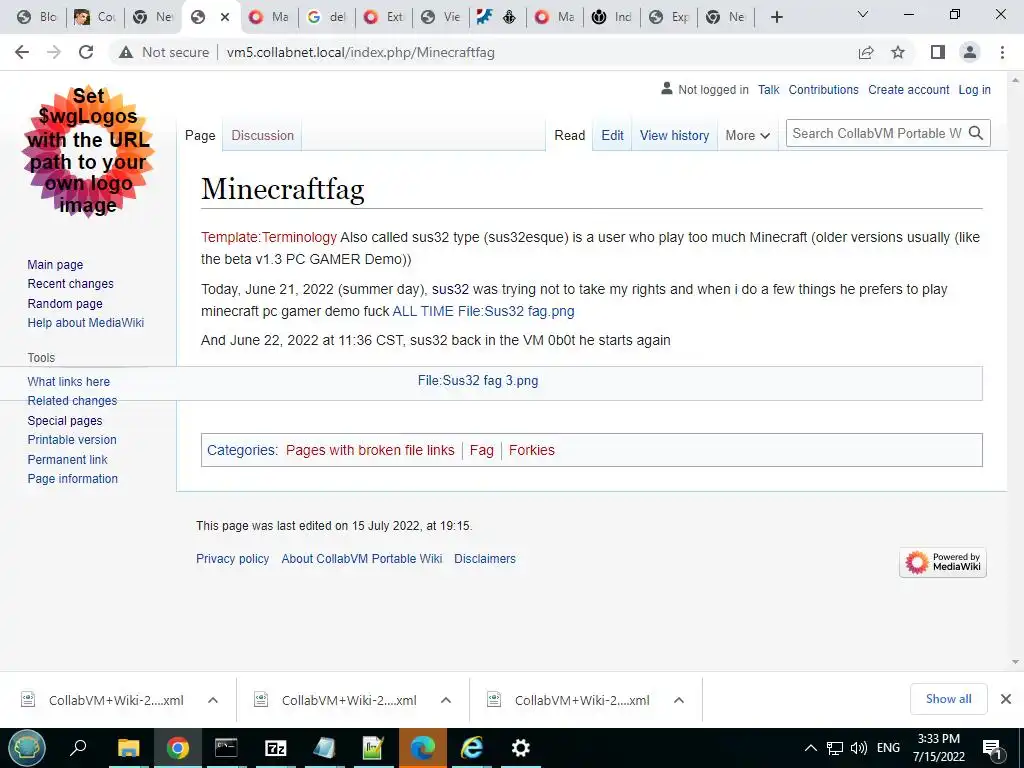The height and width of the screenshot is (768, 1024).
Task: Click the wiki logo image
Action: click(88, 150)
